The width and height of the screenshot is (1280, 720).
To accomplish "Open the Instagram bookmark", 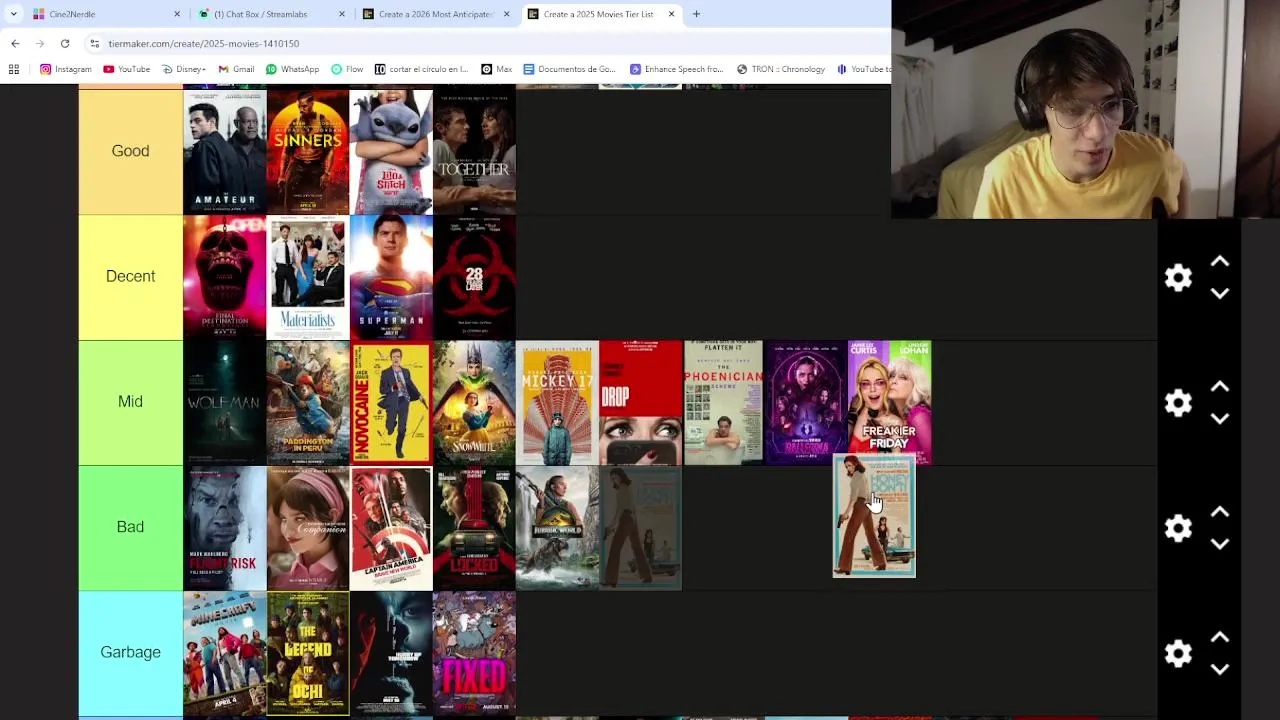I will (x=66, y=69).
